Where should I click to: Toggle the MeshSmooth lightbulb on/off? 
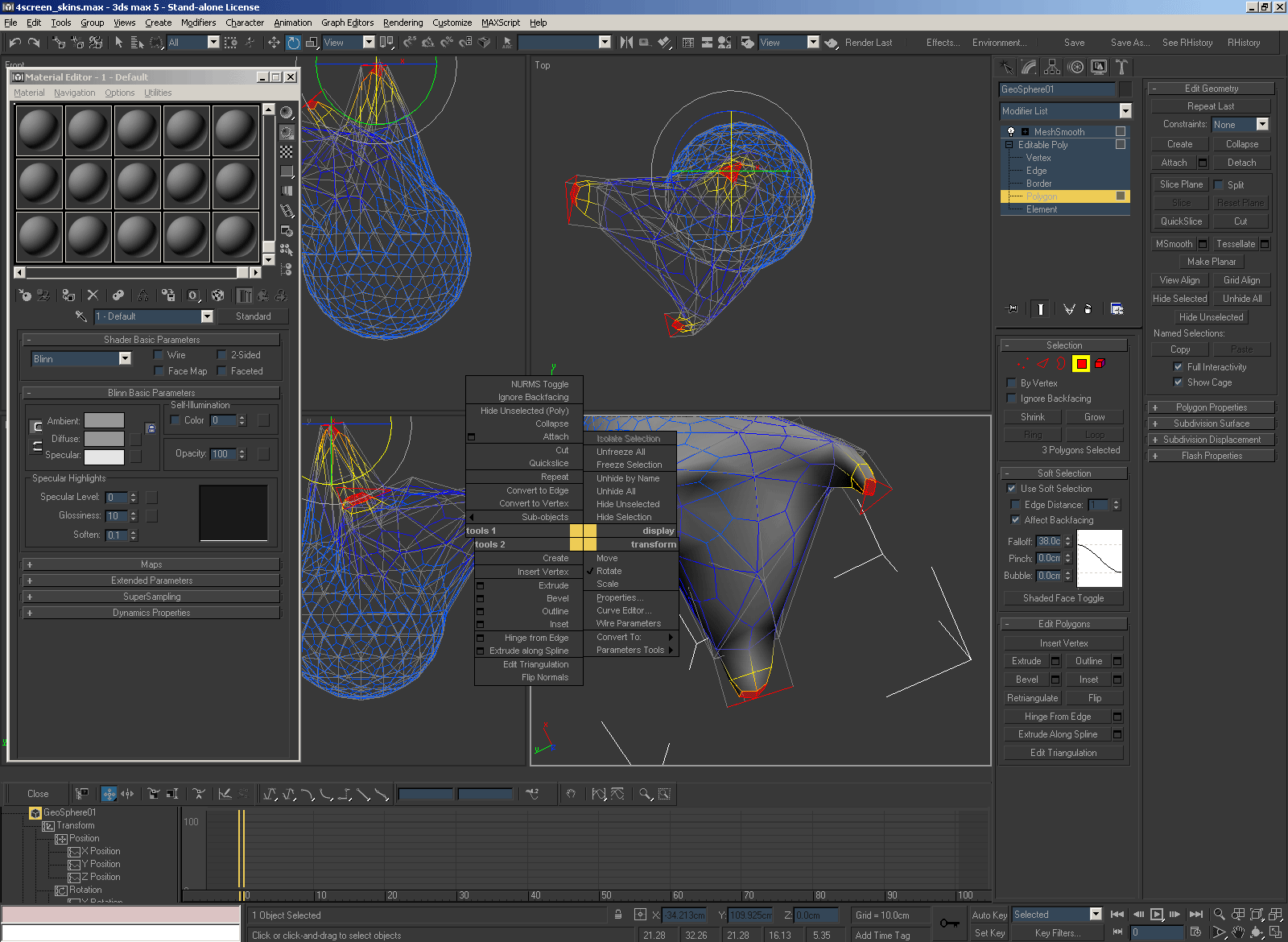(1011, 131)
